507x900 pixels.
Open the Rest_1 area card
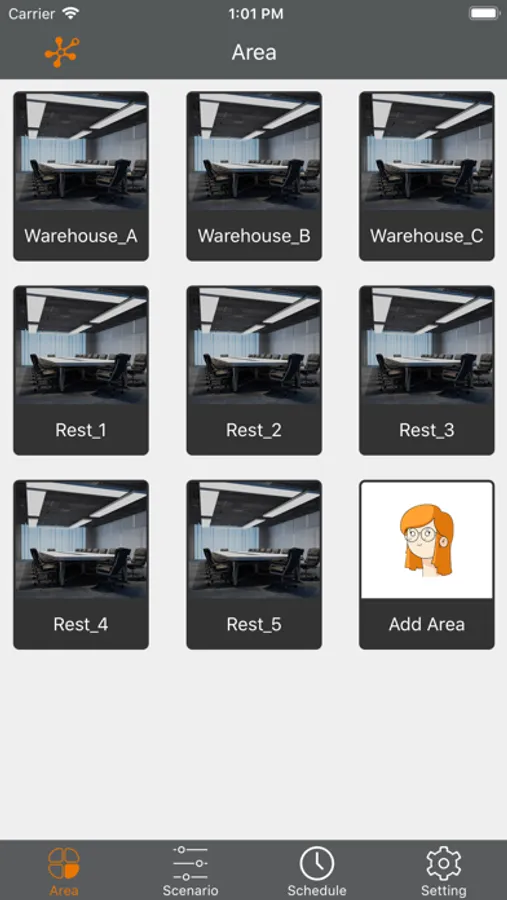tap(81, 370)
